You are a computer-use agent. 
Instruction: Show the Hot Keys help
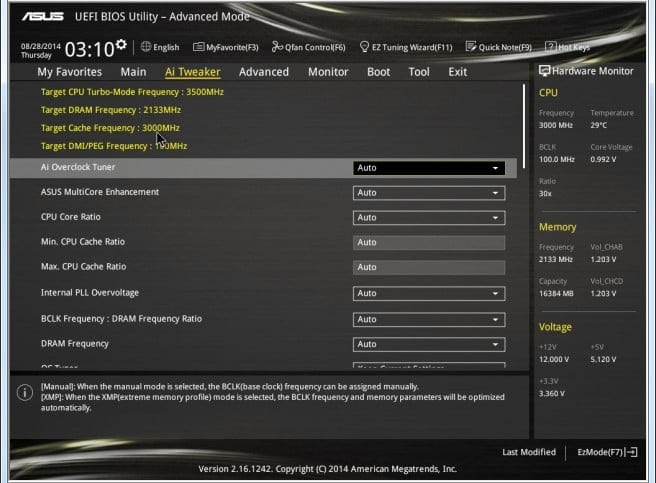[x=570, y=47]
